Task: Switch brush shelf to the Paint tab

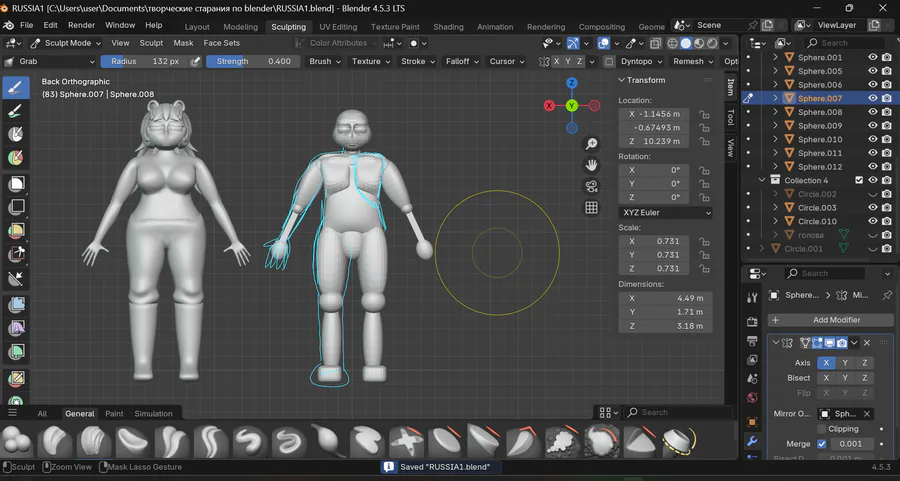Action: [114, 413]
